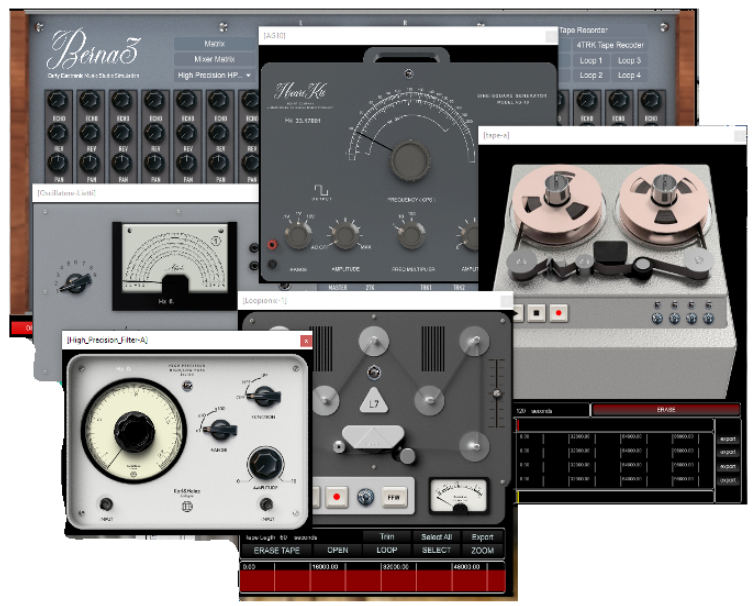Click the black jack below red jack in AG10
This screenshot has width=755, height=606.
[272, 264]
